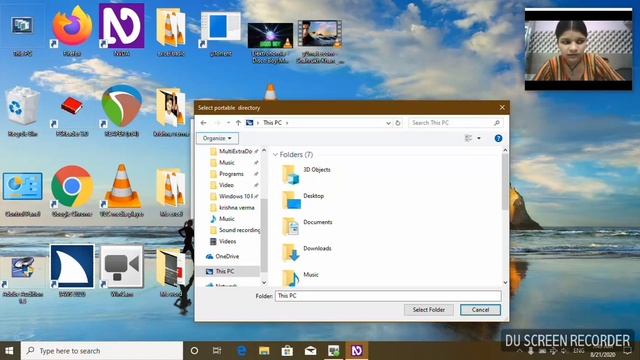Select MultiExtraDo folder in navigation pane
The width and height of the screenshot is (640, 360).
coord(232,151)
